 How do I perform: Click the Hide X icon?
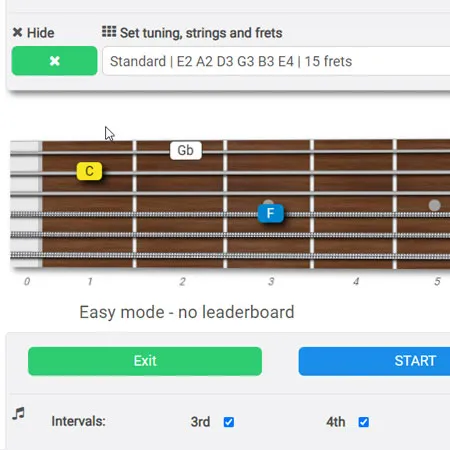tap(17, 32)
